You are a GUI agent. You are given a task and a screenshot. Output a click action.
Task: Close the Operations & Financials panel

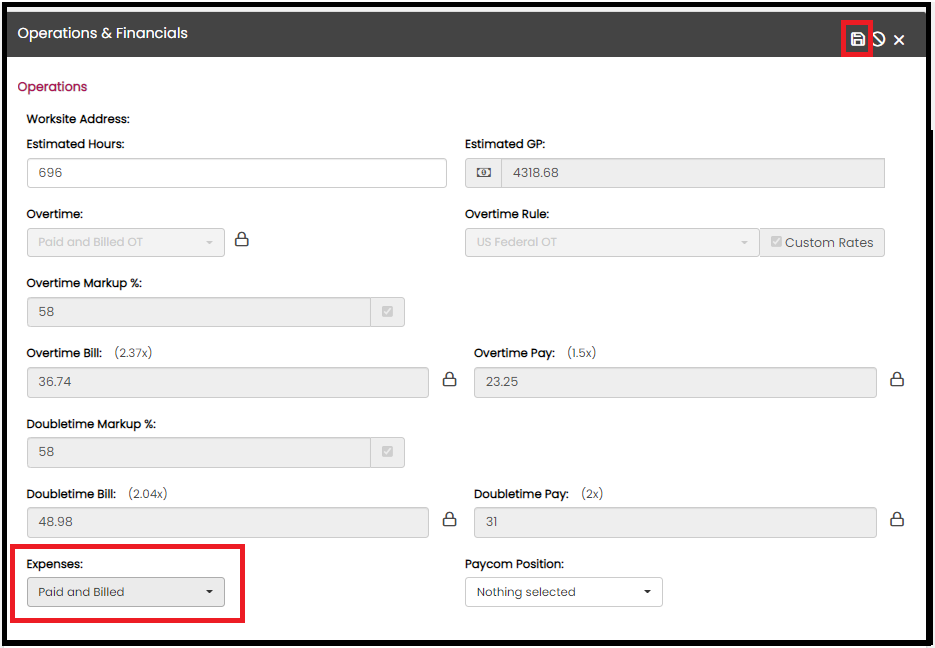(899, 40)
